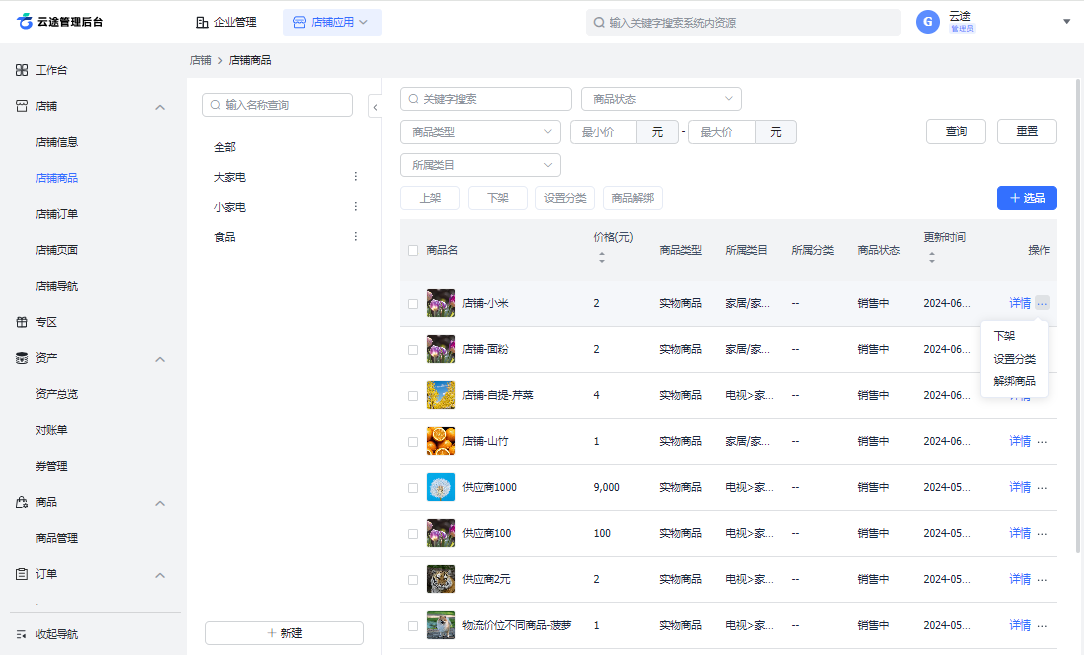The image size is (1084, 655).
Task: Select the 店铺-山竹 row checkbox
Action: tap(413, 442)
